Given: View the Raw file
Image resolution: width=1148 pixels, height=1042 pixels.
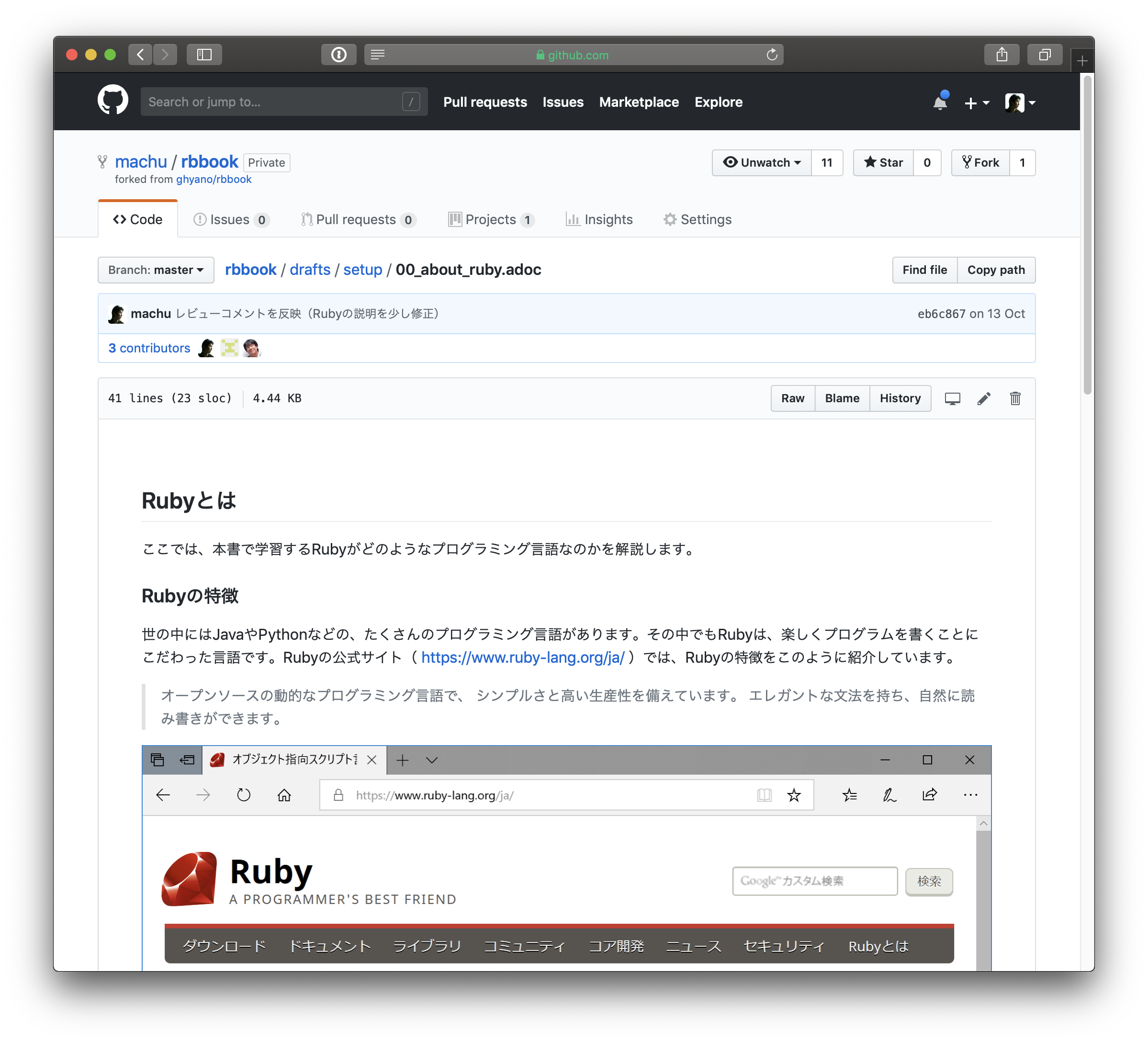Looking at the screenshot, I should click(793, 398).
